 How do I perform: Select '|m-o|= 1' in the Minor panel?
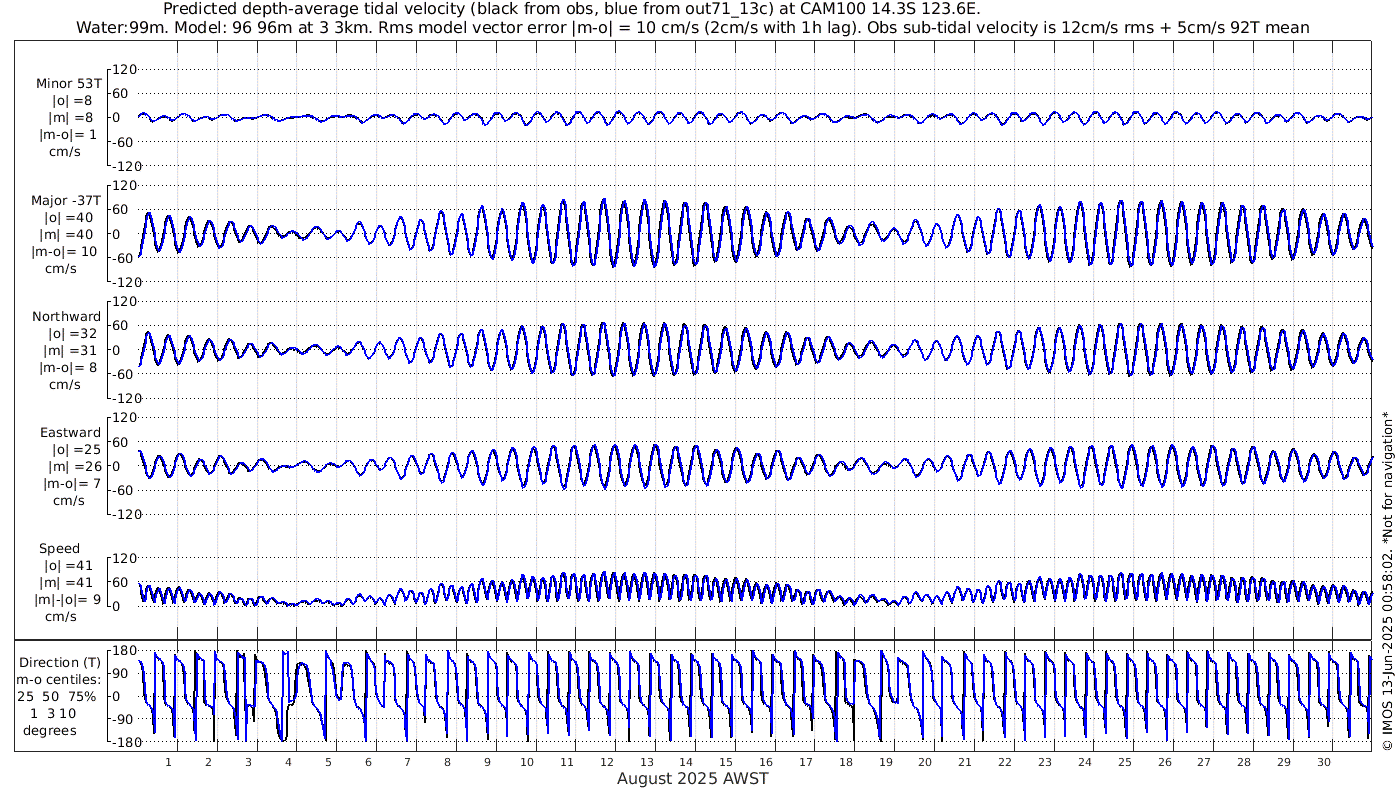coord(67,135)
